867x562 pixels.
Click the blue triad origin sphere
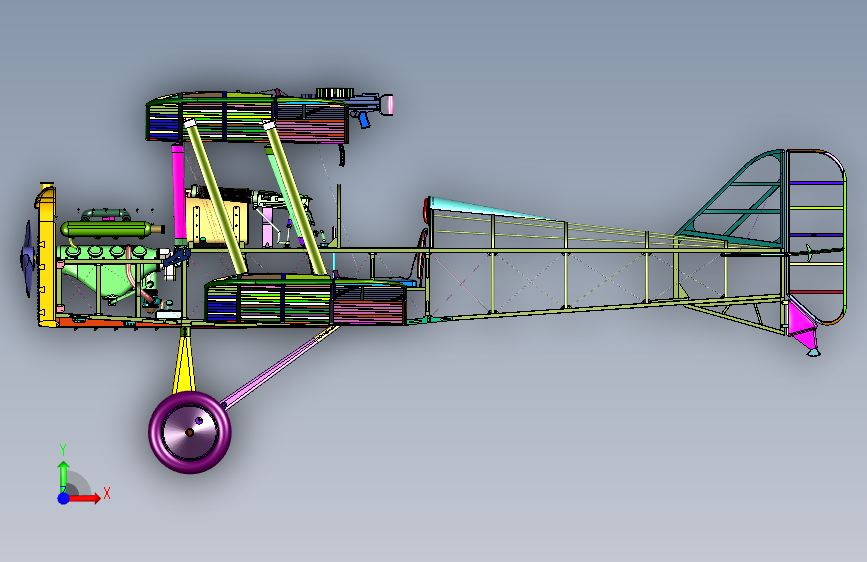pos(64,498)
